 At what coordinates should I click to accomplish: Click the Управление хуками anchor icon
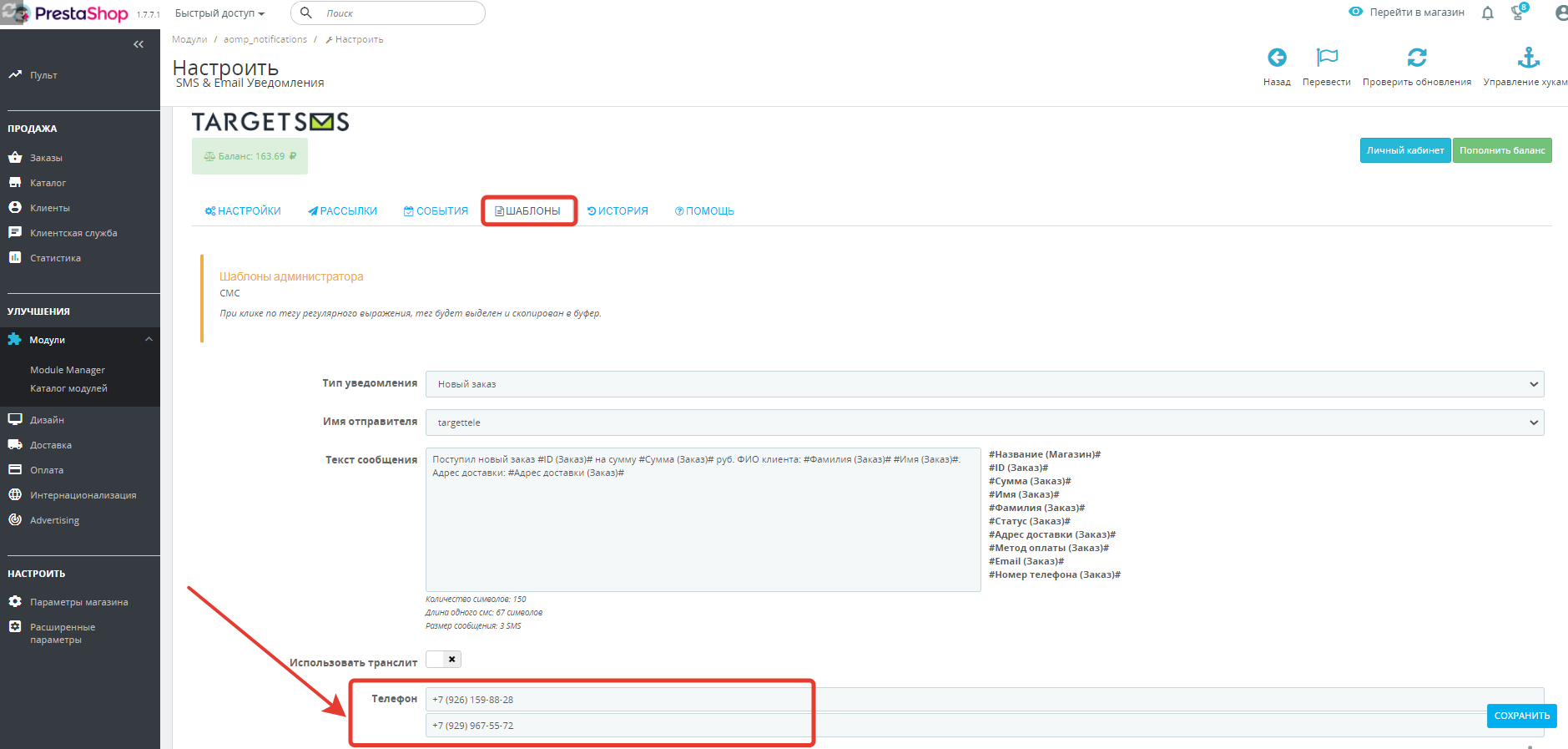pyautogui.click(x=1529, y=57)
